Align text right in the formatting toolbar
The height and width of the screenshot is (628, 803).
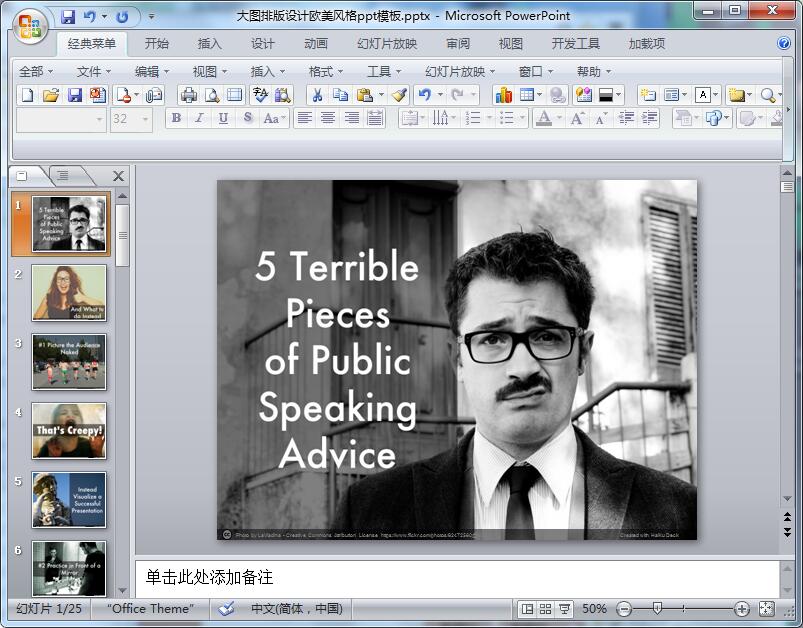point(352,118)
